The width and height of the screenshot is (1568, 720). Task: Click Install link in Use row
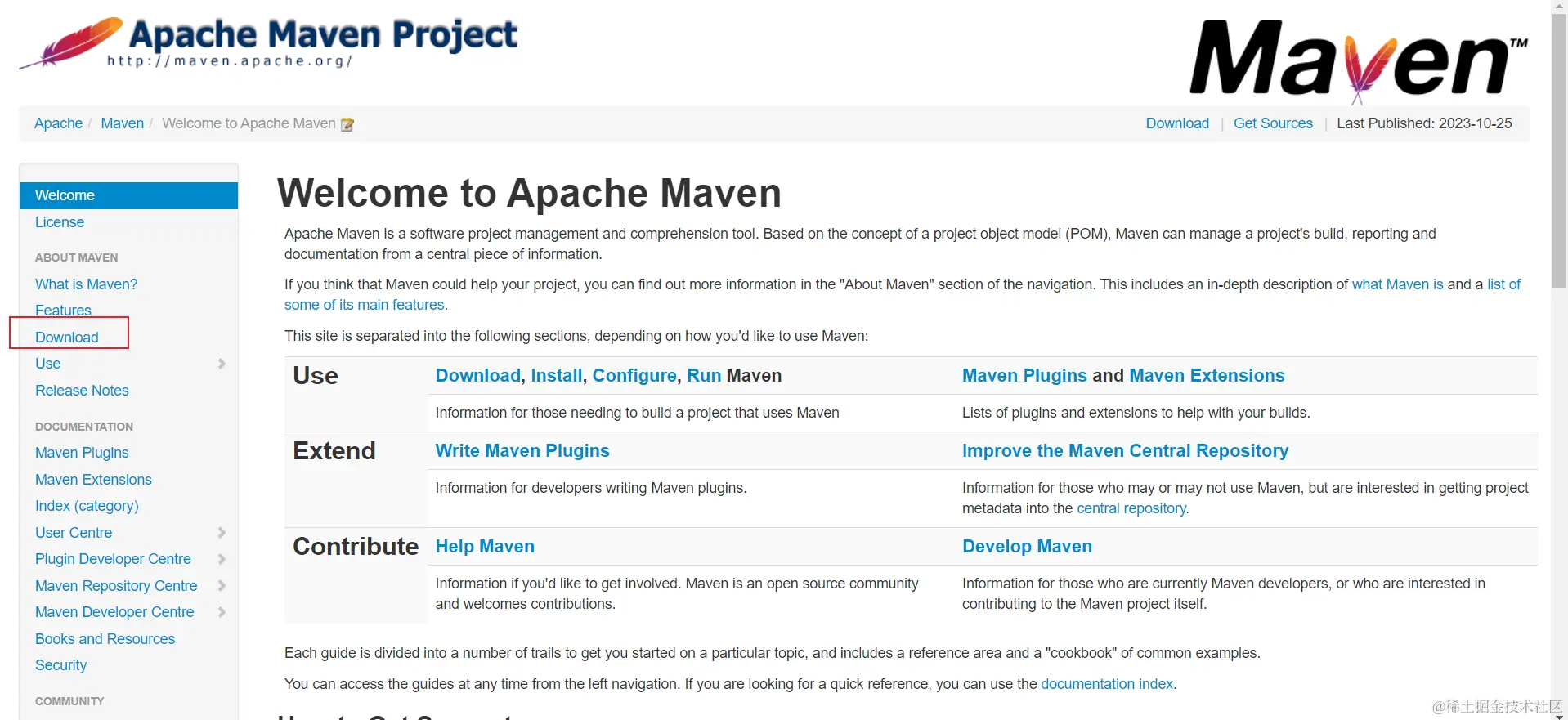coord(556,376)
